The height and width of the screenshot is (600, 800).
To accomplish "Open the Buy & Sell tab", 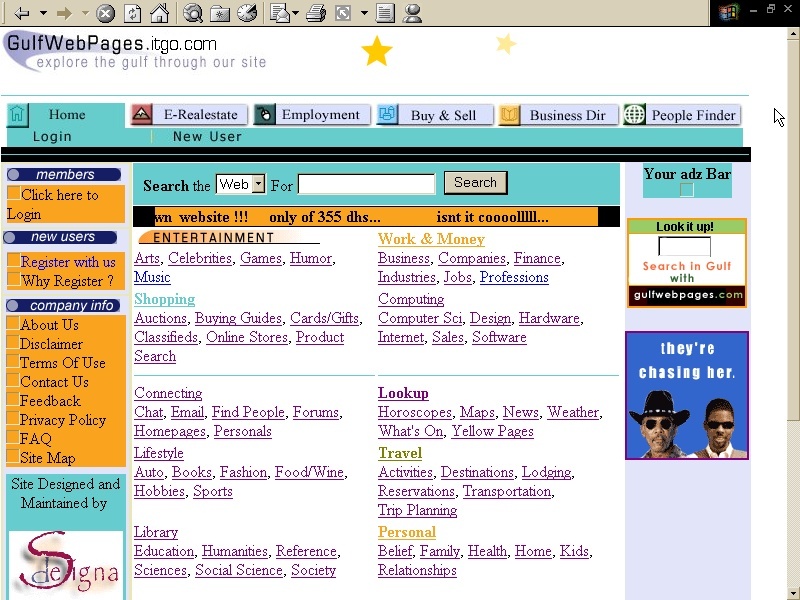I will point(435,115).
